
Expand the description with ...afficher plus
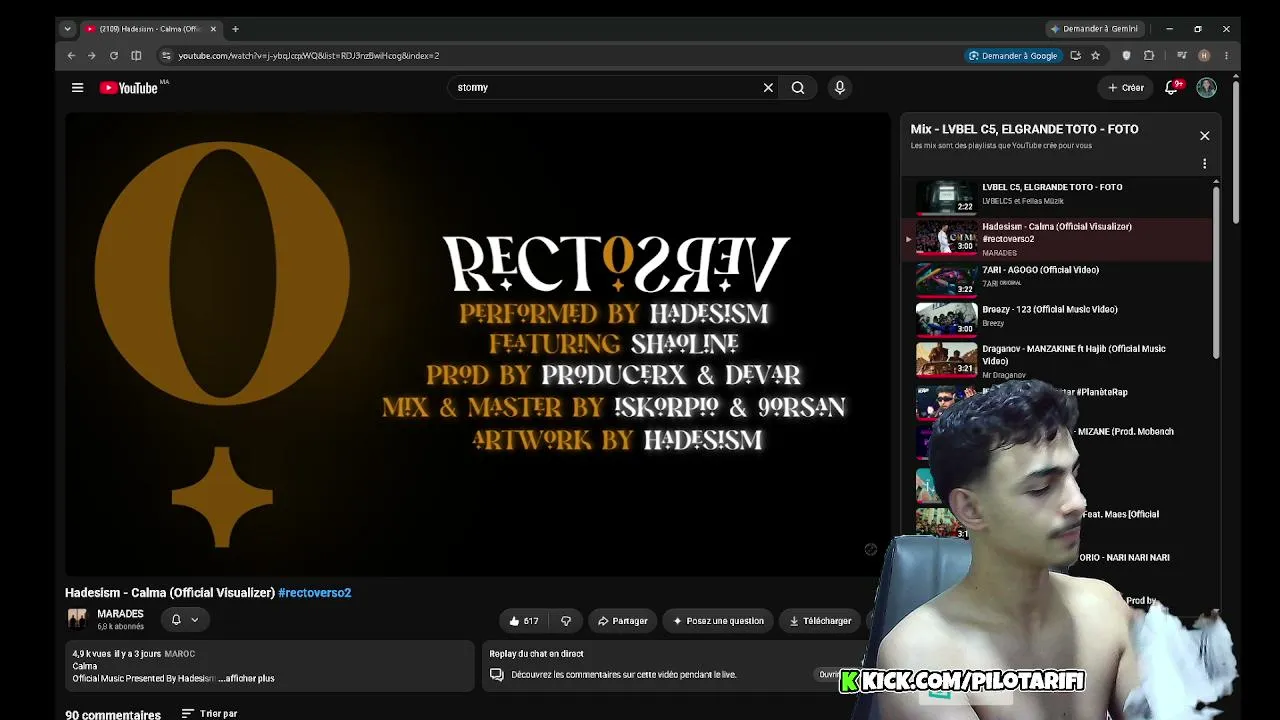(246, 679)
